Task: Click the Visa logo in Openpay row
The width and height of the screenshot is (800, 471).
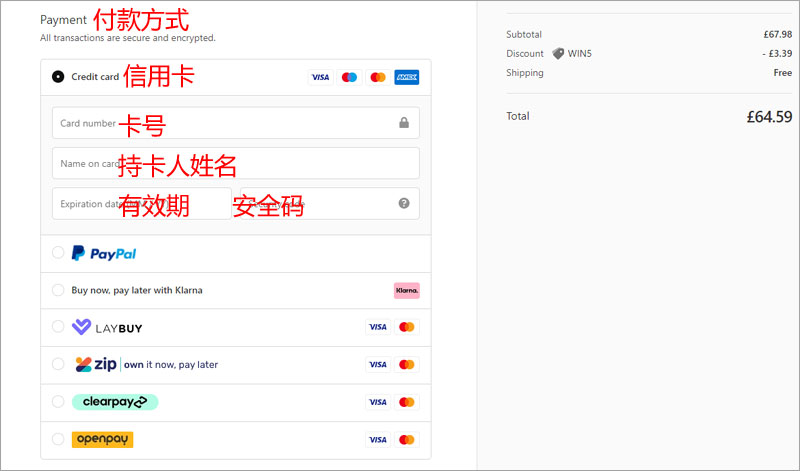Action: [x=378, y=440]
